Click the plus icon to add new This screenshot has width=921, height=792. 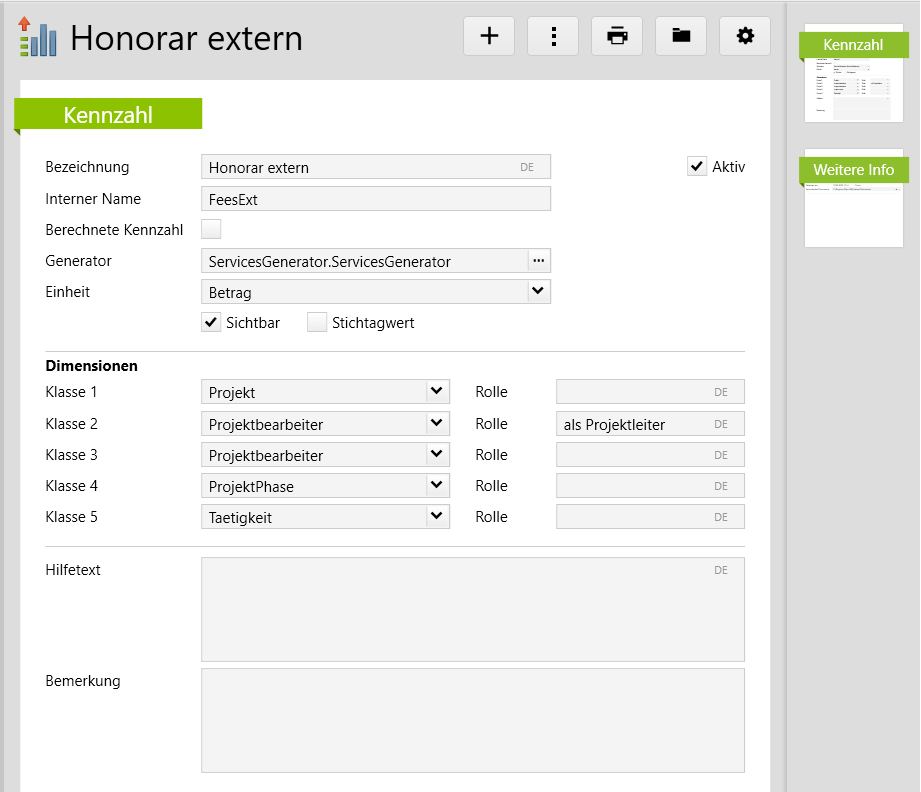coord(489,36)
